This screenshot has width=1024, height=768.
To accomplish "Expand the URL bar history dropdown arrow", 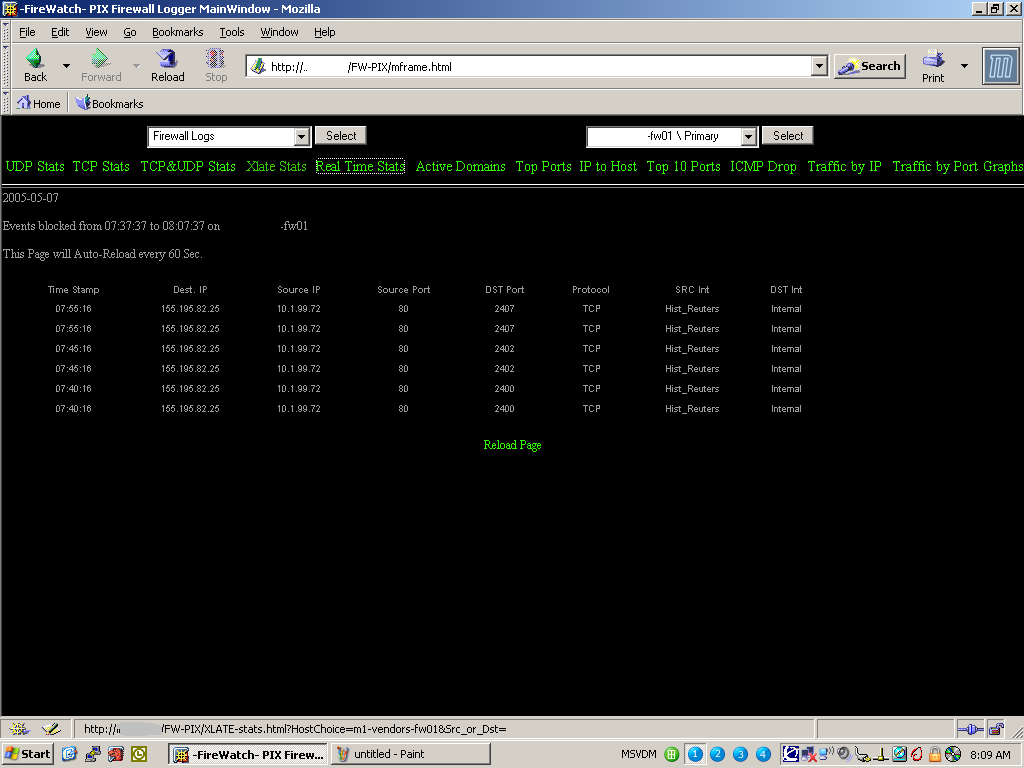I will coord(820,67).
